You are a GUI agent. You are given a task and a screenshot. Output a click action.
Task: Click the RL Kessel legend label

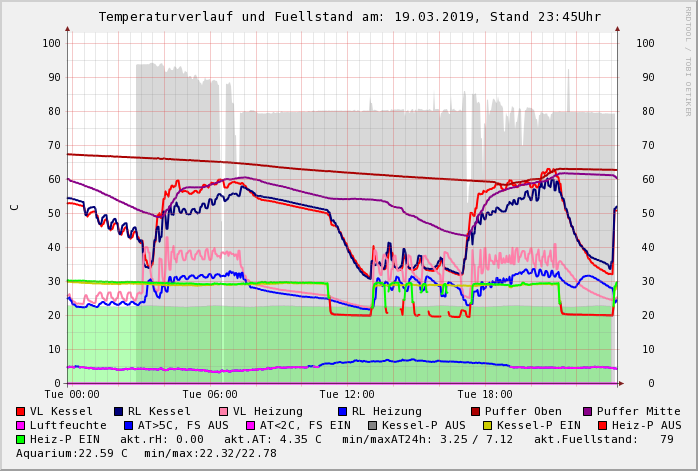click(159, 411)
